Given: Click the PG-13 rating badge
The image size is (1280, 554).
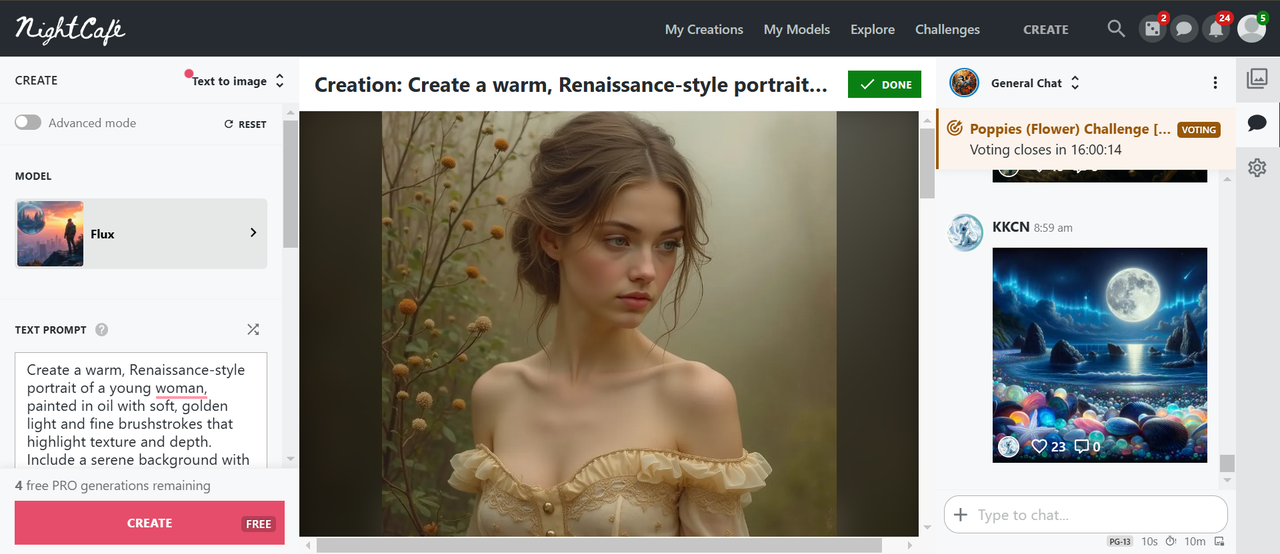Looking at the screenshot, I should (1120, 541).
